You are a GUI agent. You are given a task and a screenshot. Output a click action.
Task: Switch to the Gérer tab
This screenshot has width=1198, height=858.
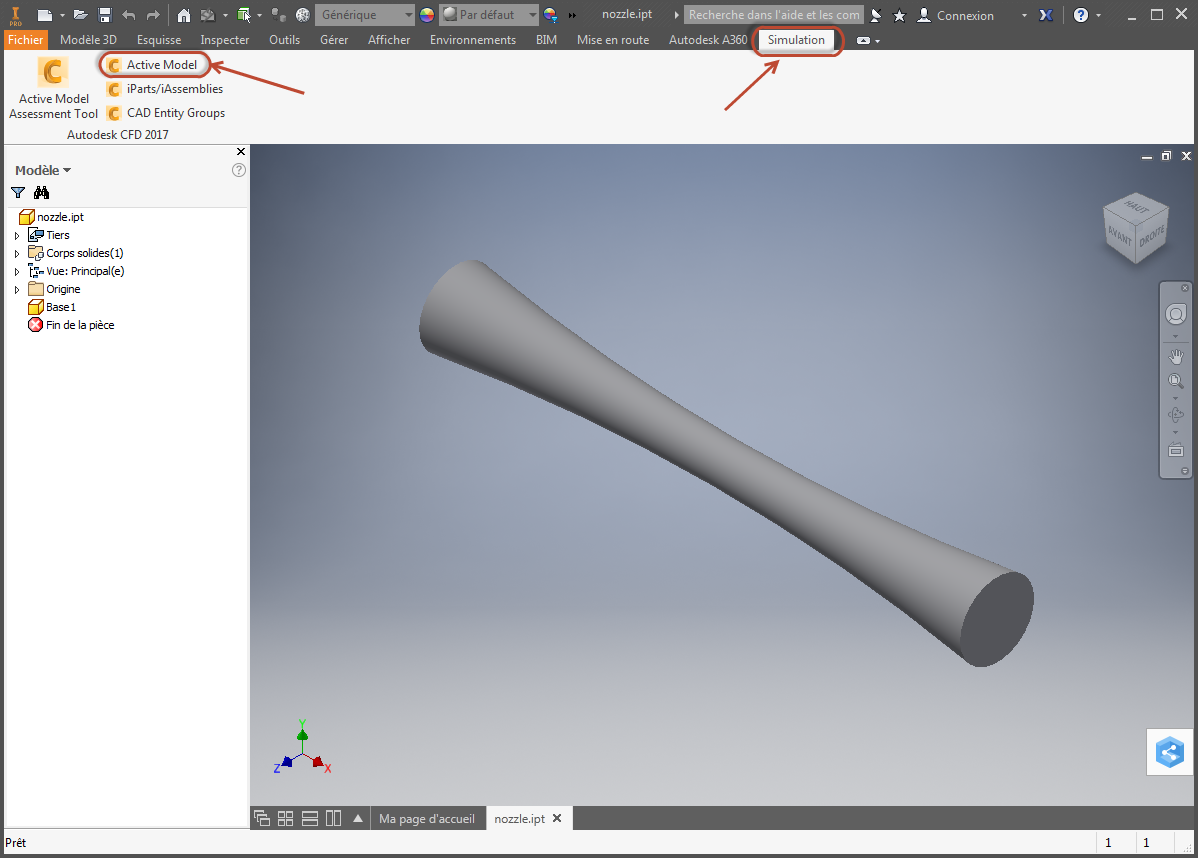pos(334,40)
